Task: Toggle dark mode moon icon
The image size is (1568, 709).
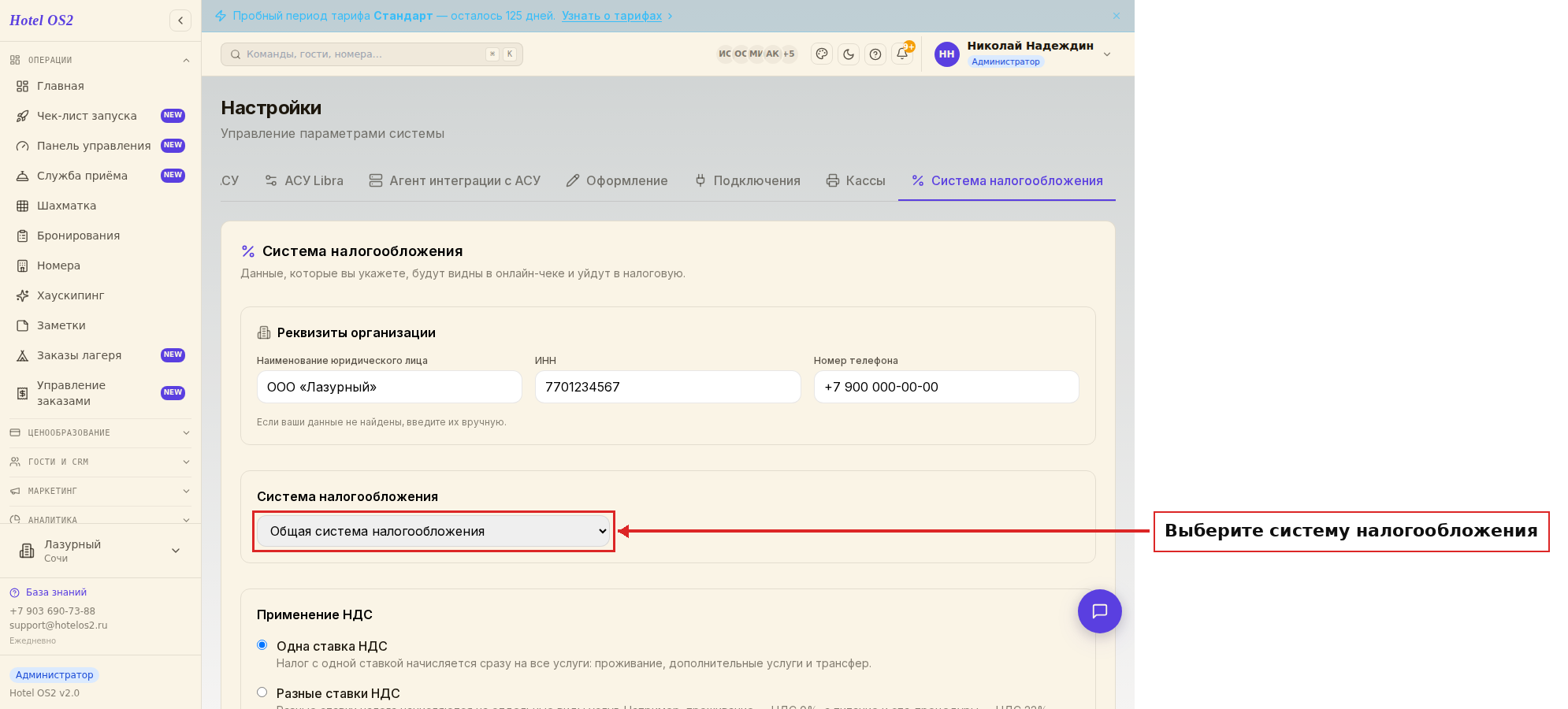Action: pos(849,54)
